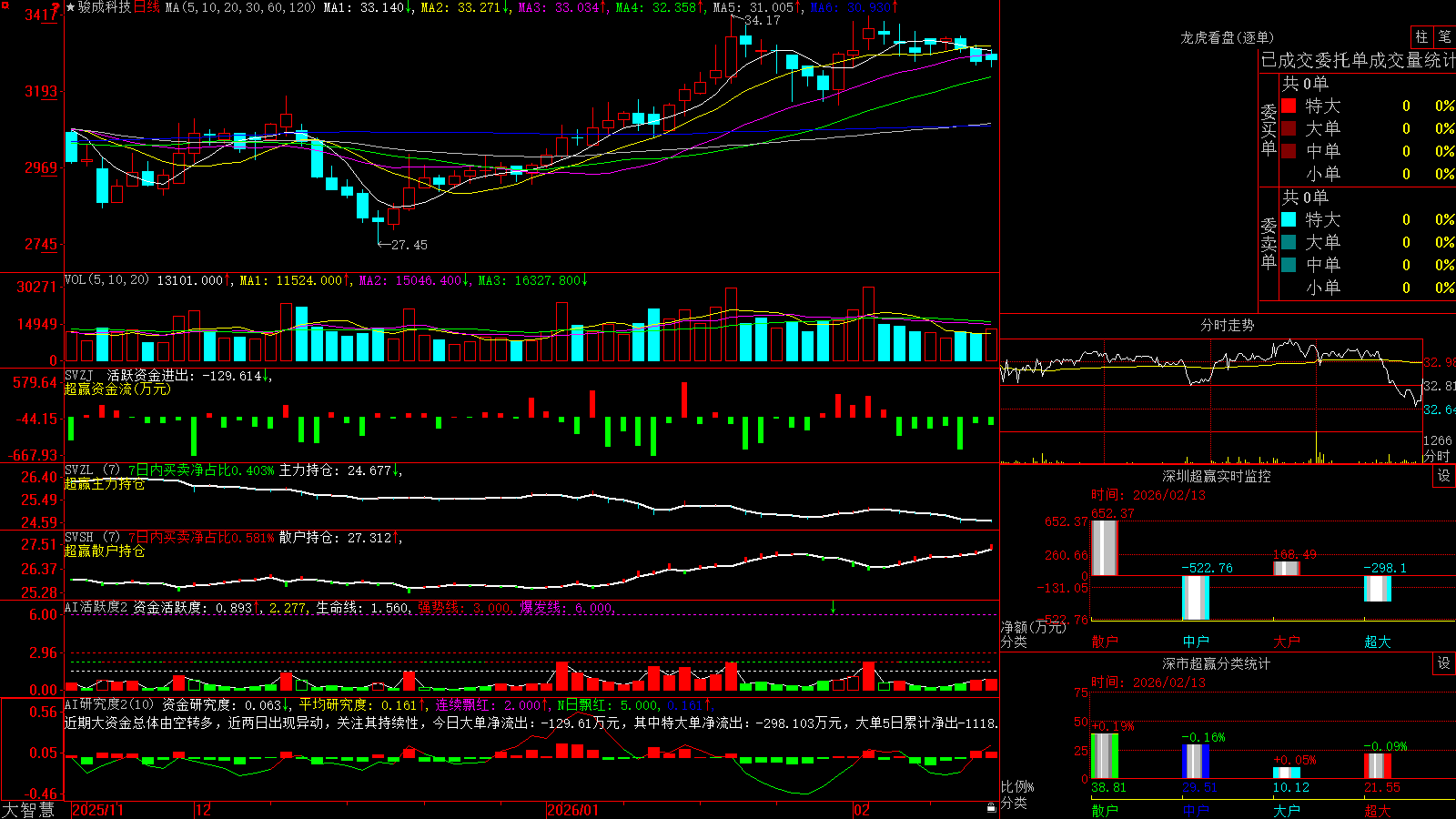Viewport: 1456px width, 819px height.
Task: Click the 散户 652.37 bar in 实时监控
Action: click(1105, 548)
